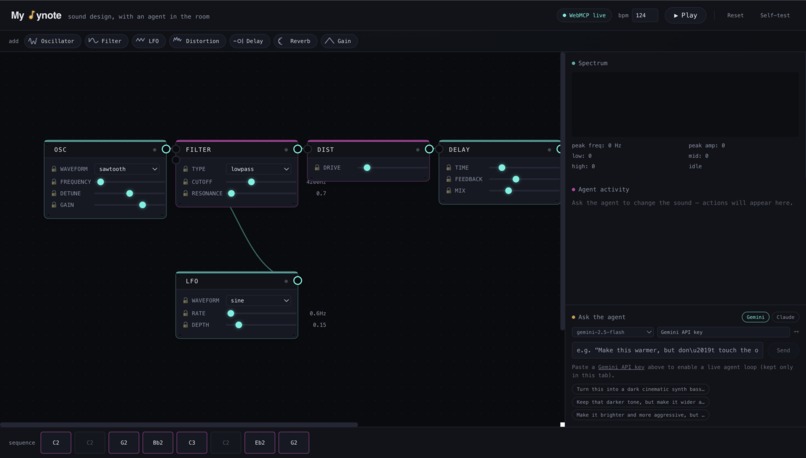Toggle lock on LFO rate parameter
The image size is (806, 458).
click(185, 313)
